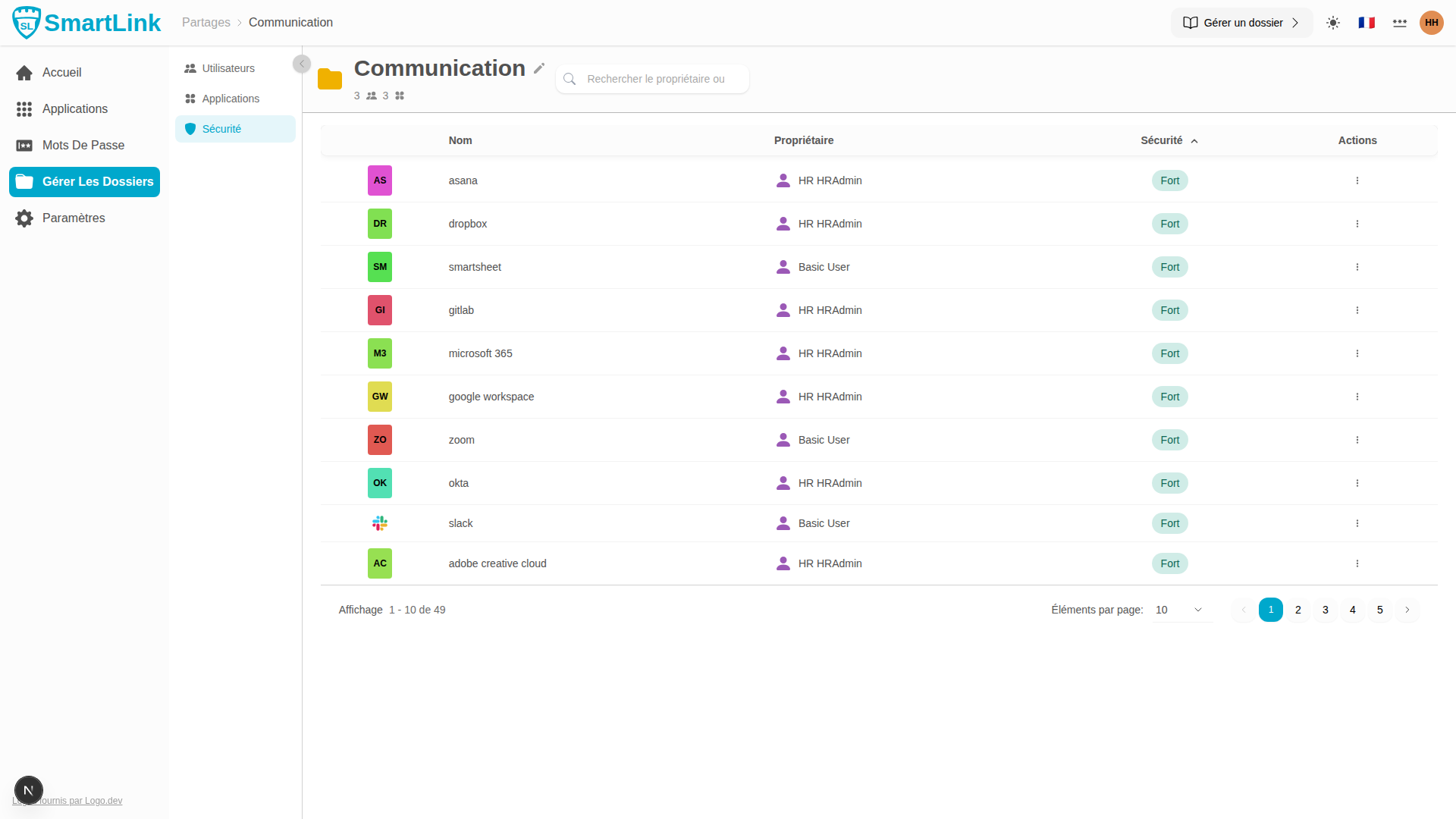Go to page 3 of results
This screenshot has width=1456, height=819.
[x=1326, y=610]
